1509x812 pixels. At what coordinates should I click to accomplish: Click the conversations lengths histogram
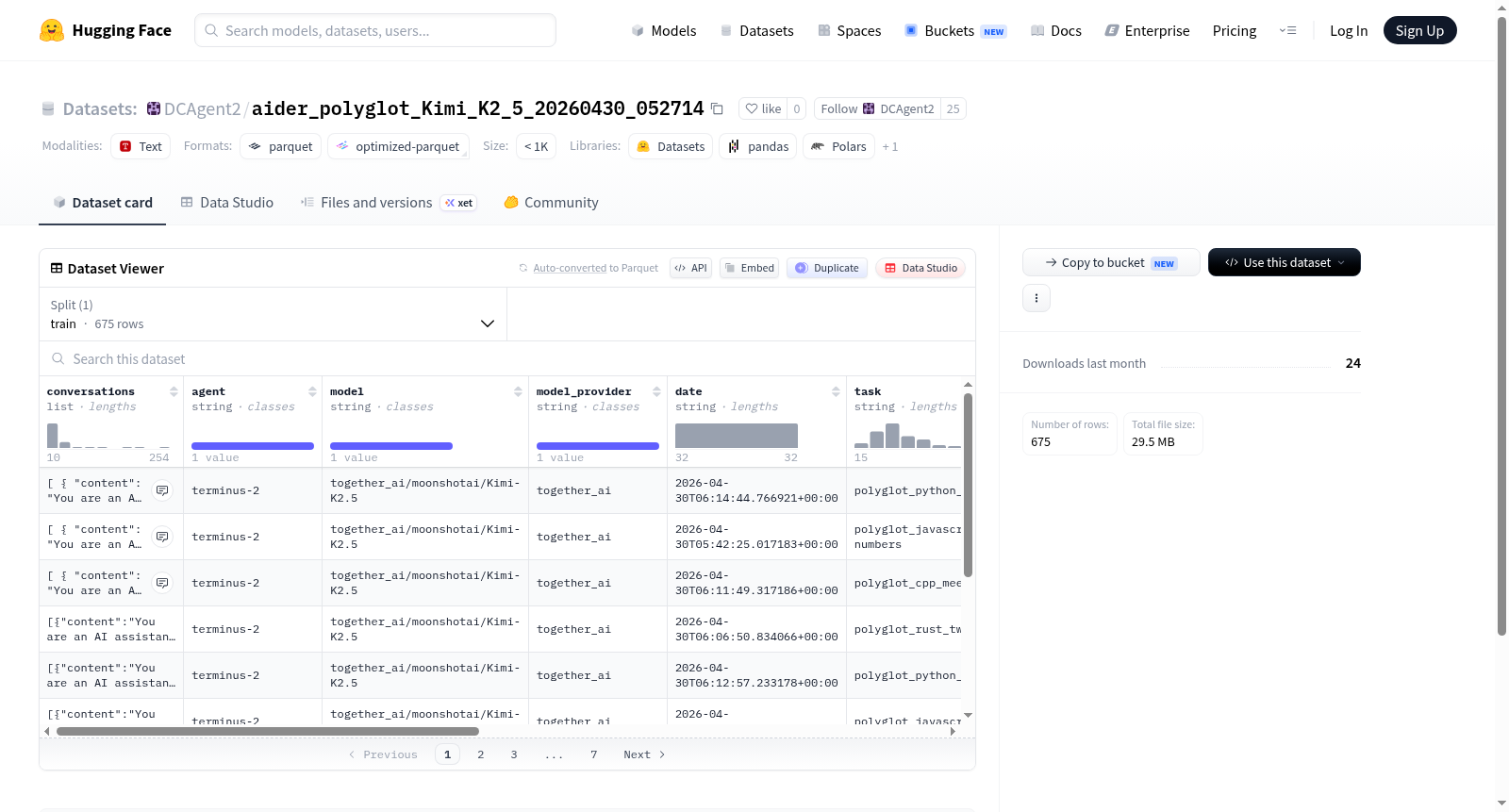coord(108,435)
